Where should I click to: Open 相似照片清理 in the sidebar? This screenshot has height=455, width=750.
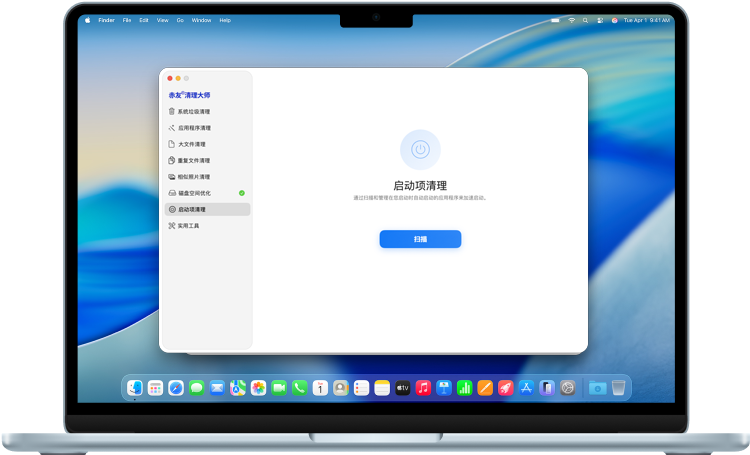click(x=194, y=176)
